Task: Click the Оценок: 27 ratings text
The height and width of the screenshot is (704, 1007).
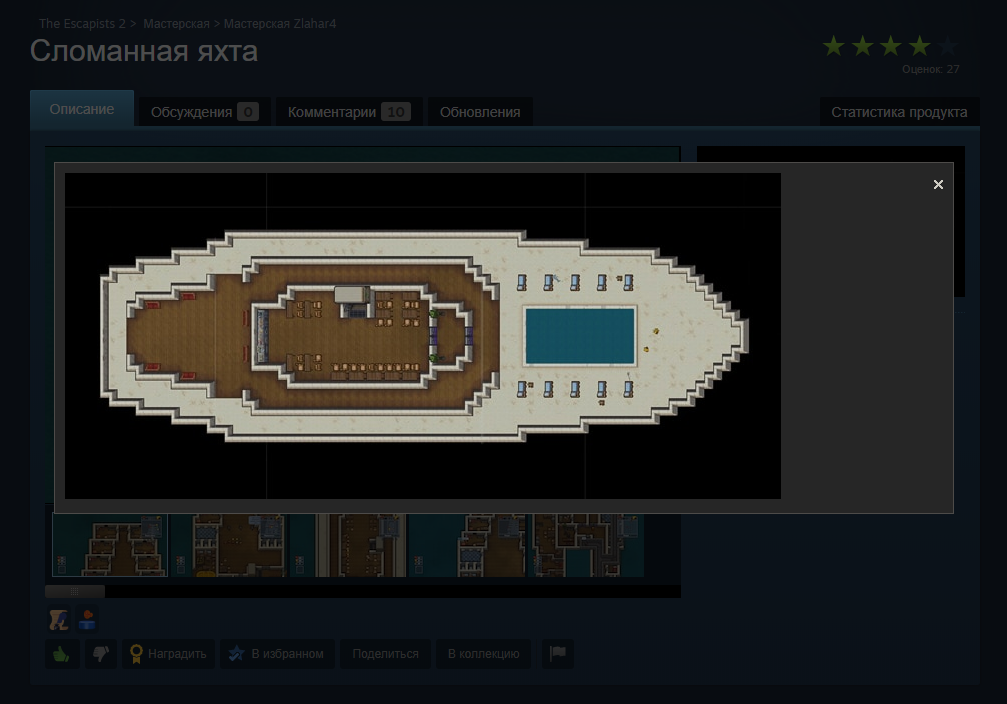Action: (x=931, y=69)
